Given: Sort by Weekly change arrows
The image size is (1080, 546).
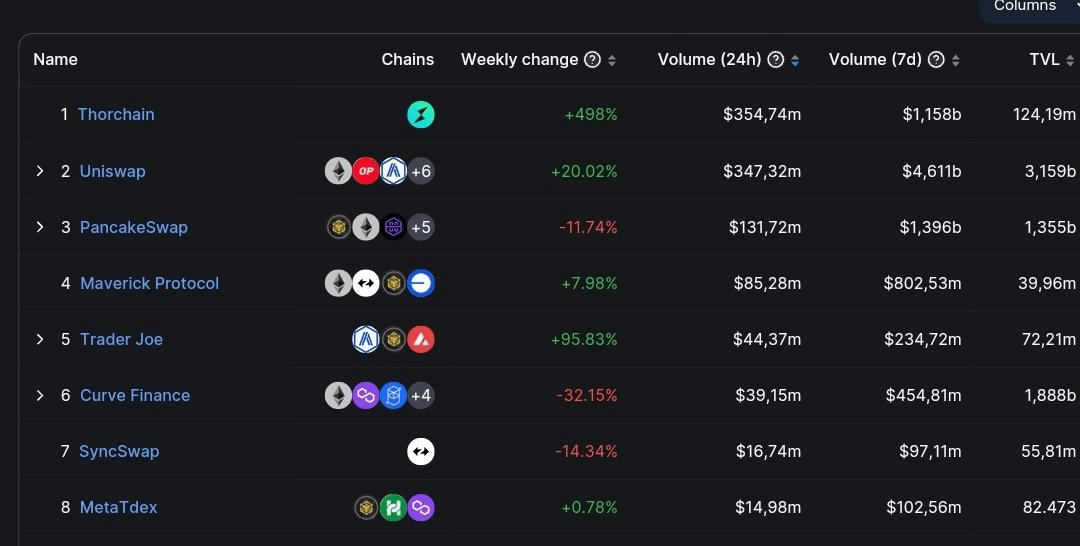Looking at the screenshot, I should tap(612, 61).
